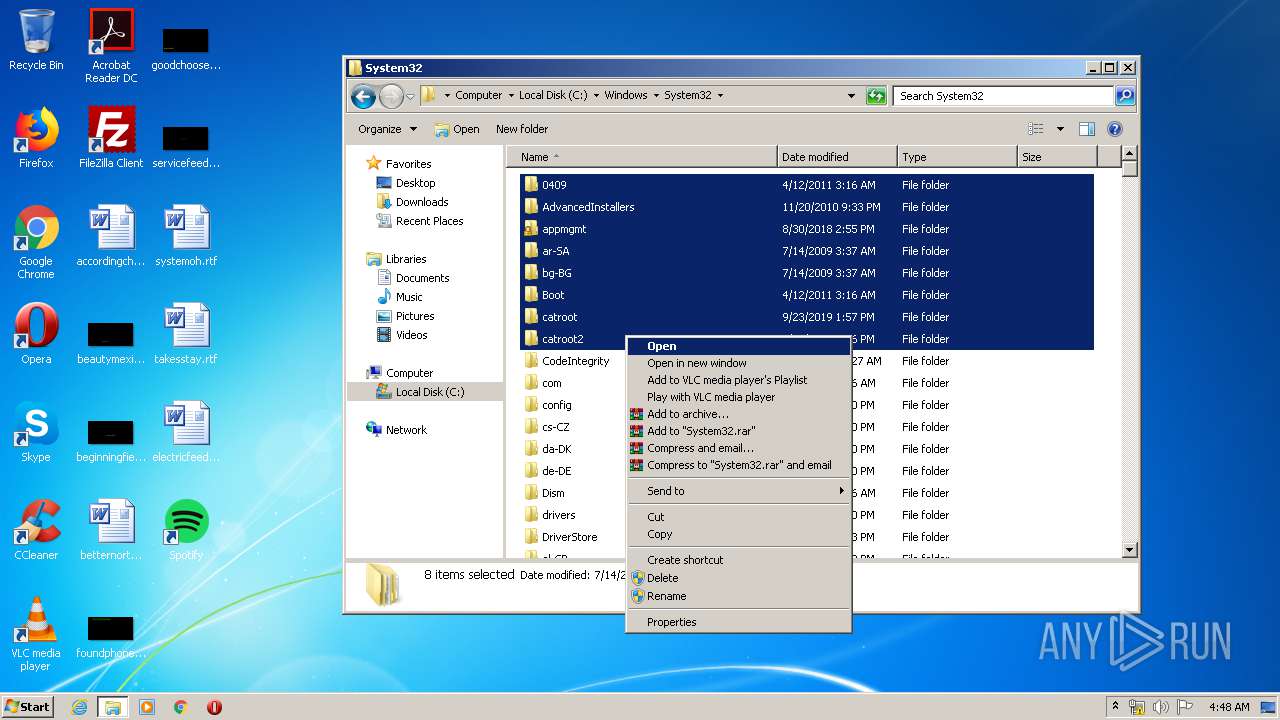Click the refresh button beside address bar
The image size is (1280, 720).
tap(876, 96)
